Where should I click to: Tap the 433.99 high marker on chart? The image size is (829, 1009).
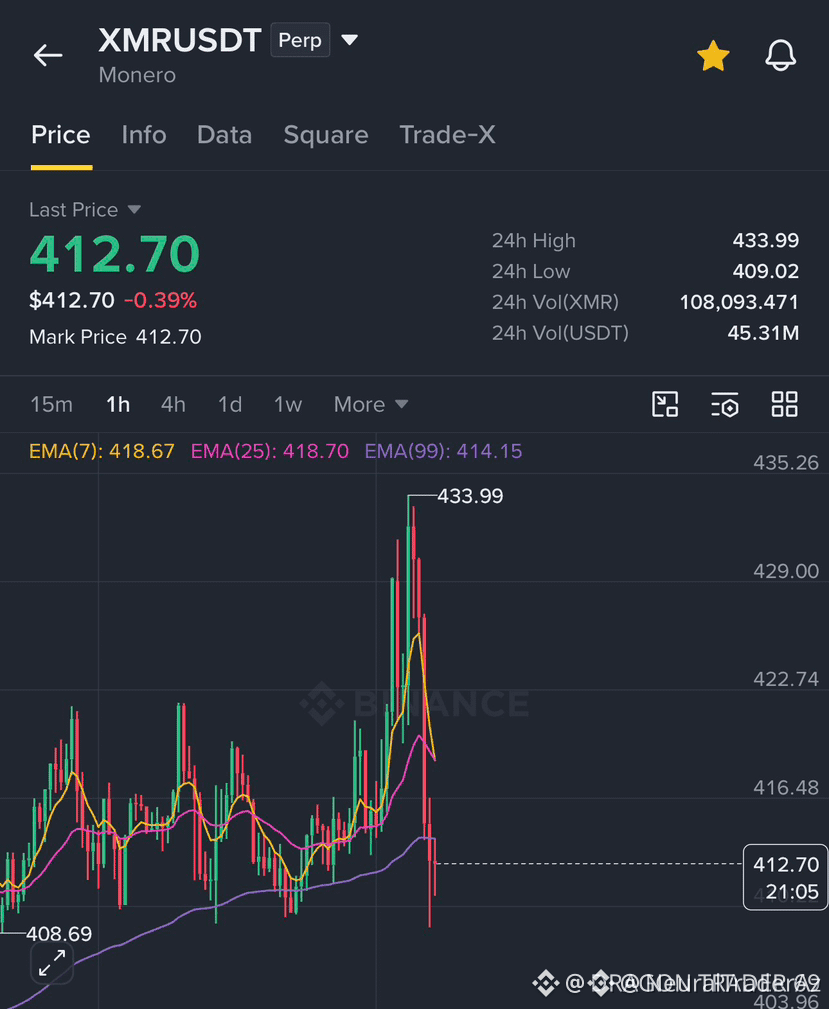[470, 496]
